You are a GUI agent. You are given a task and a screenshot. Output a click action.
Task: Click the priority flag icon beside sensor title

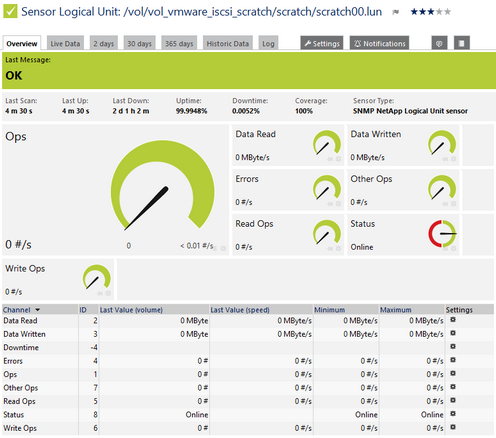[396, 12]
